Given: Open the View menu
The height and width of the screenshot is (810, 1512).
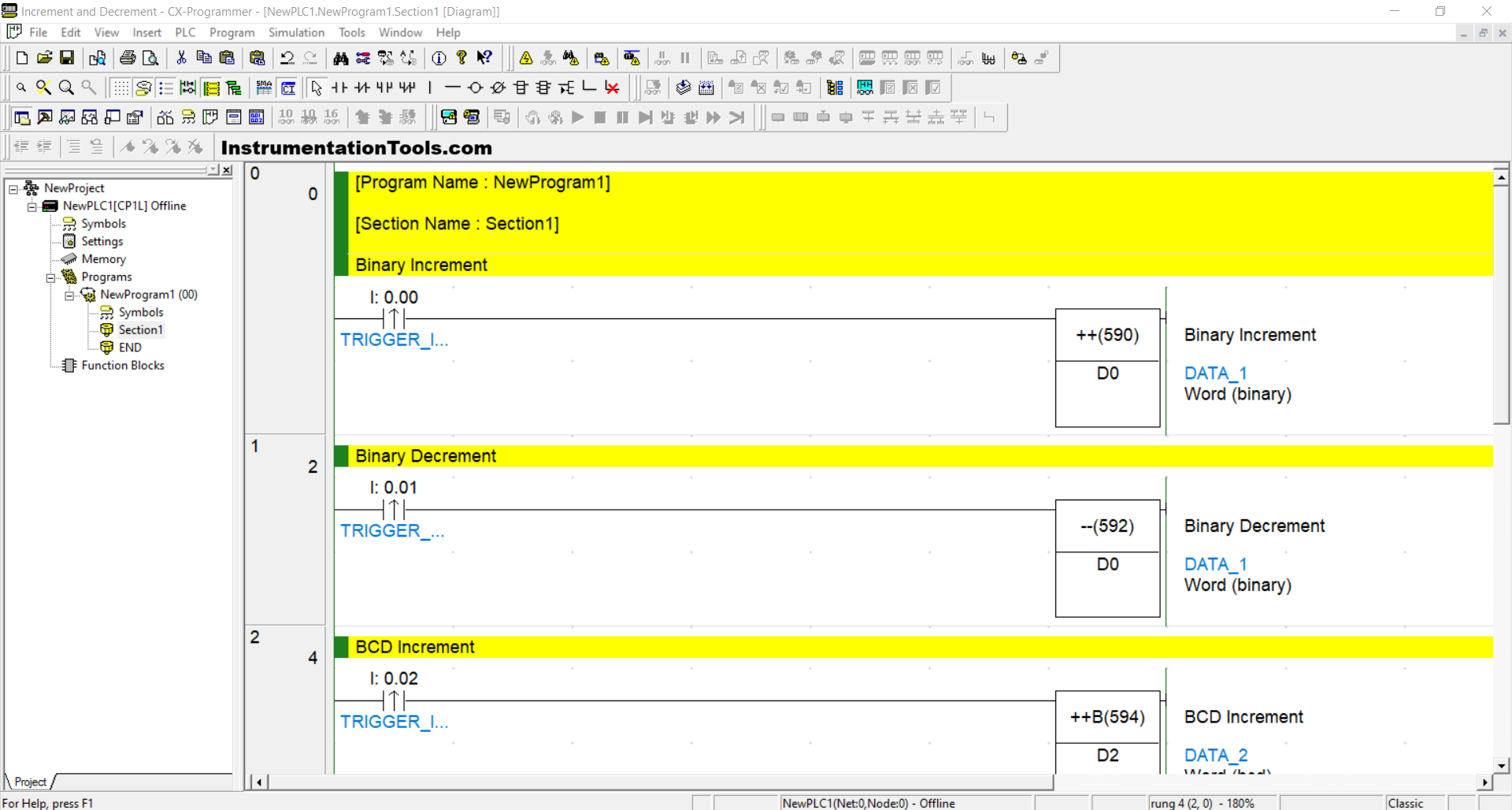Looking at the screenshot, I should [106, 32].
